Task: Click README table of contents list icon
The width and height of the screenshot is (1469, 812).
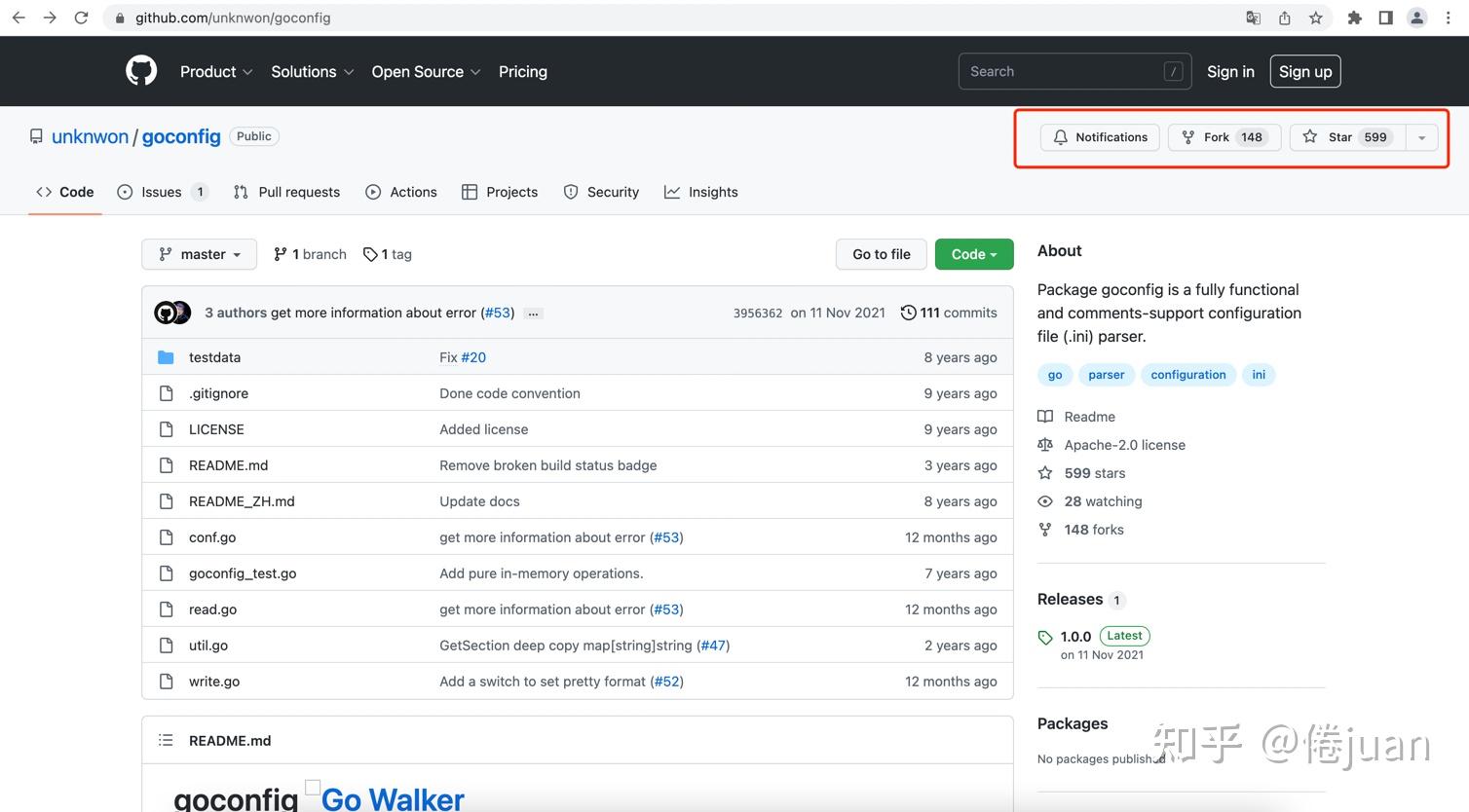Action: [166, 740]
